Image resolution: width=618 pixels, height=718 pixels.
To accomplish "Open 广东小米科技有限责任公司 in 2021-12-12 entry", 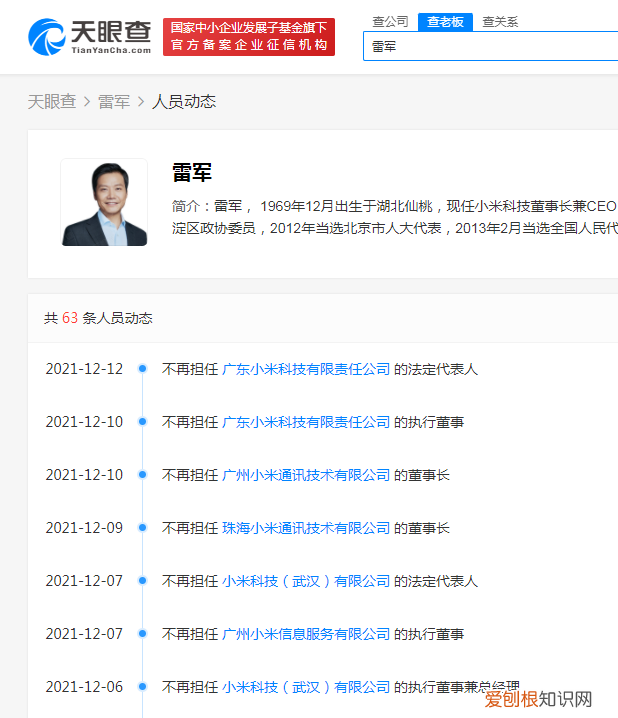I will pyautogui.click(x=306, y=369).
